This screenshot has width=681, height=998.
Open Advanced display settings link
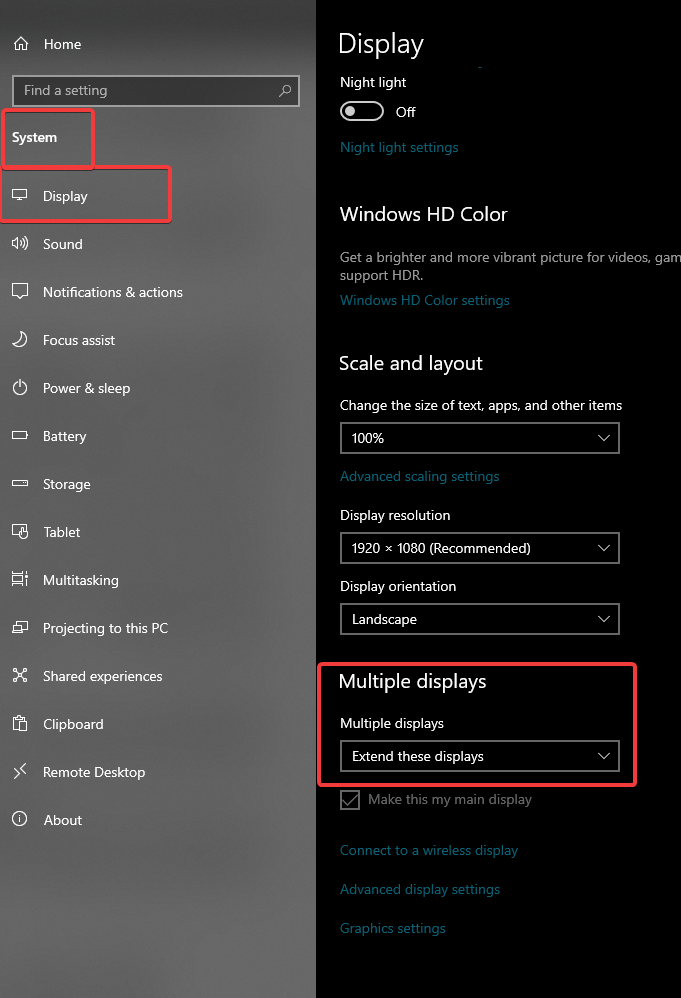420,889
